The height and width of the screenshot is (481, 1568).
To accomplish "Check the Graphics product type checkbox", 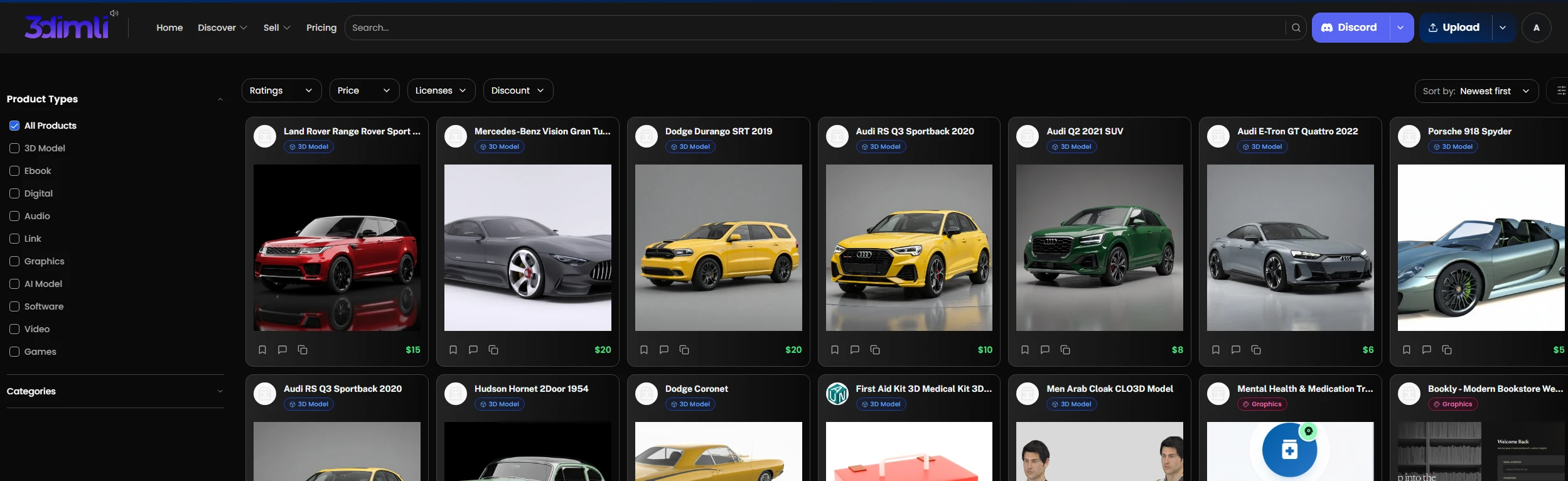I will click(x=14, y=261).
